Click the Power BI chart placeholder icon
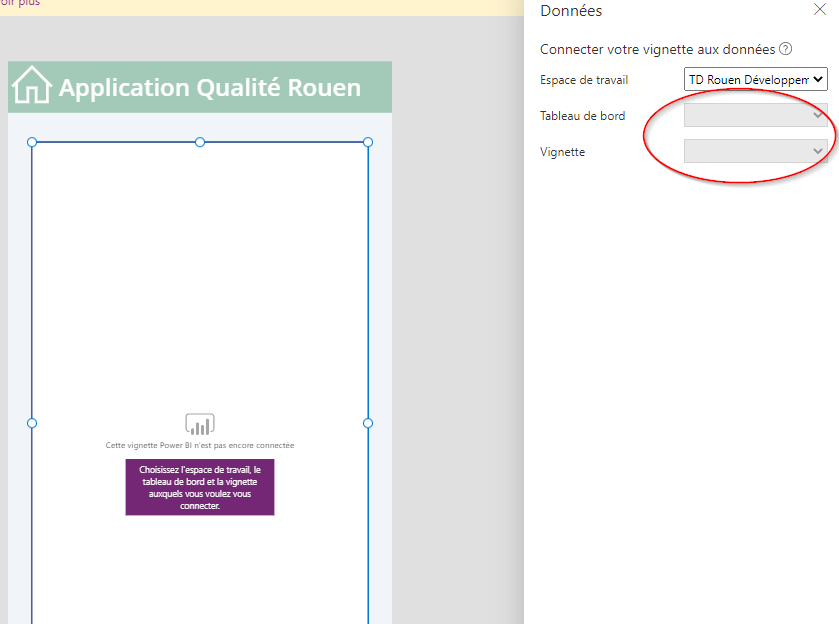Viewport: 839px width, 624px height. click(200, 424)
